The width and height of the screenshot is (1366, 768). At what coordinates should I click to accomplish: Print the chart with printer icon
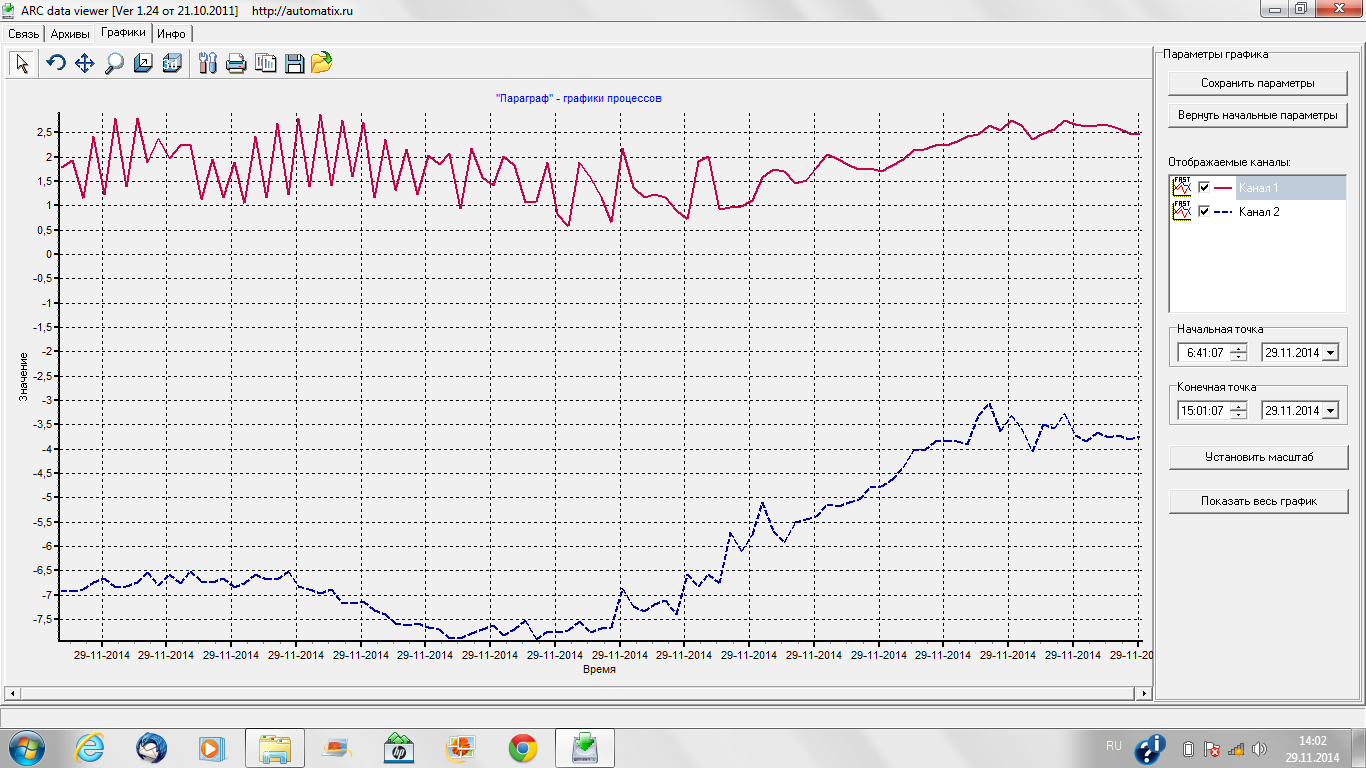pyautogui.click(x=236, y=64)
